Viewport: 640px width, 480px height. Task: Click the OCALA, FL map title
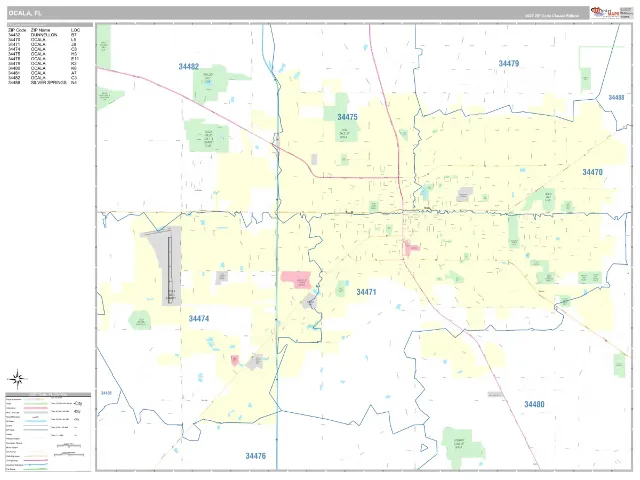24,13
